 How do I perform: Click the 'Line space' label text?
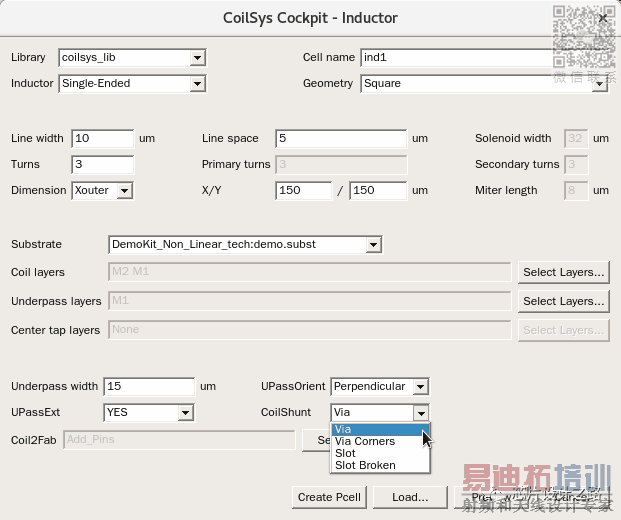tap(230, 139)
